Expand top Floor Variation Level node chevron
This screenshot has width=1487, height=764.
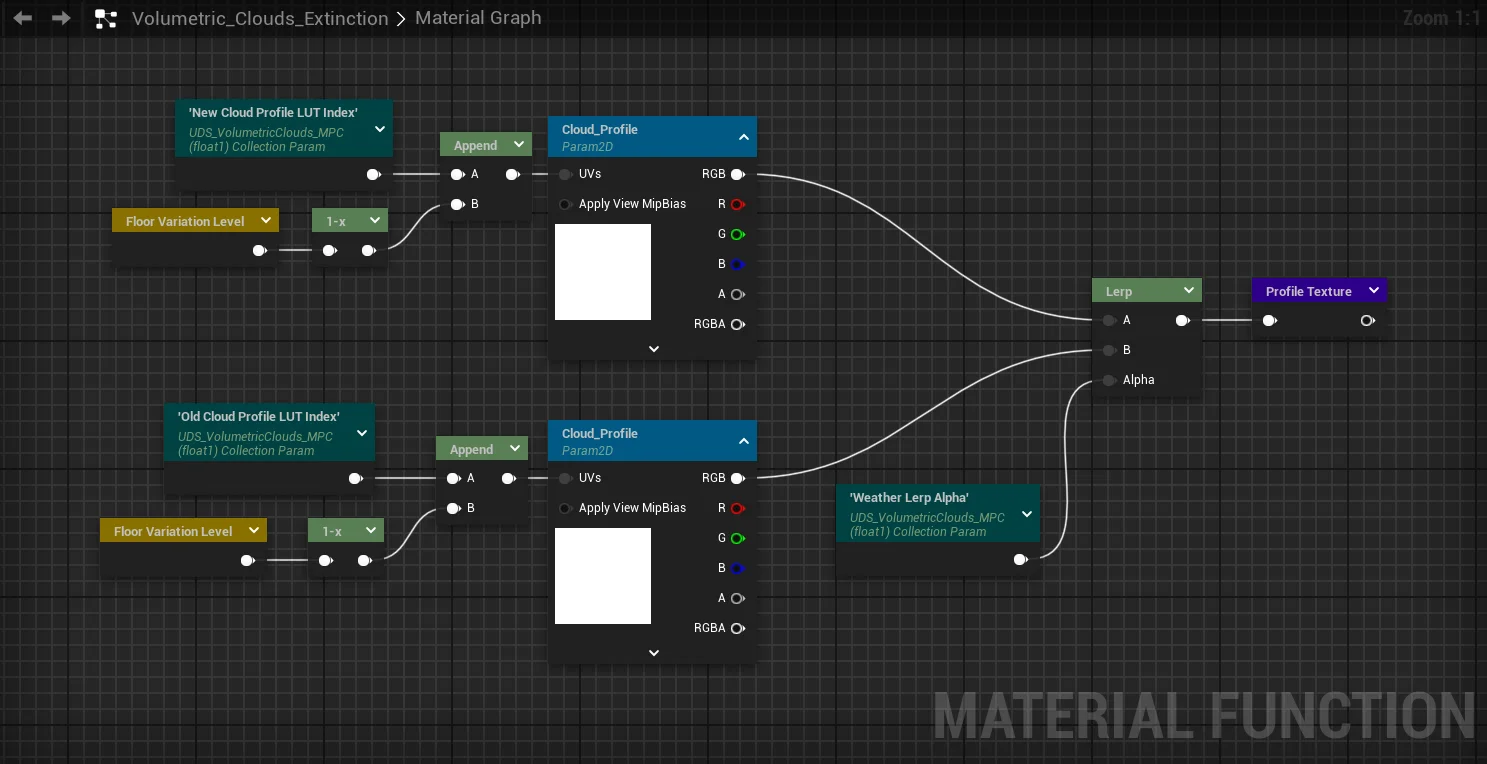[x=265, y=221]
